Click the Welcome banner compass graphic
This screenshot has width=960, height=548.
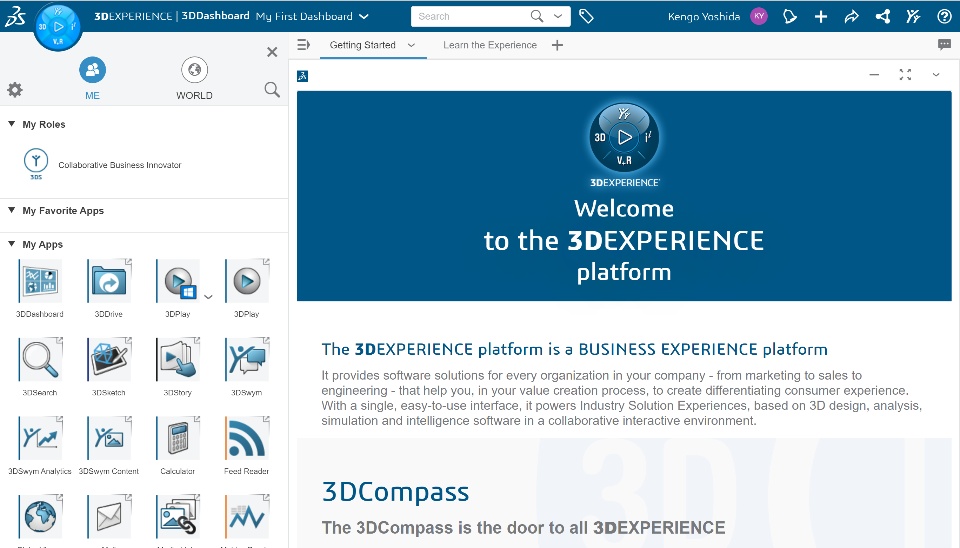coord(624,138)
